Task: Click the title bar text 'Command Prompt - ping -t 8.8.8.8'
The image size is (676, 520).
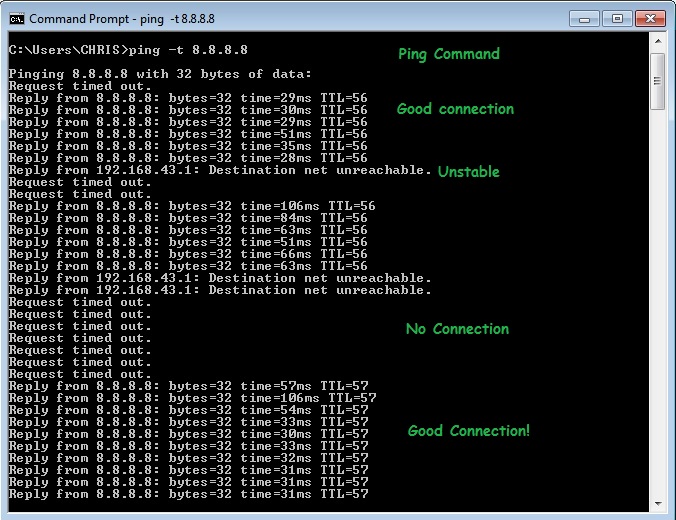Action: (x=122, y=19)
